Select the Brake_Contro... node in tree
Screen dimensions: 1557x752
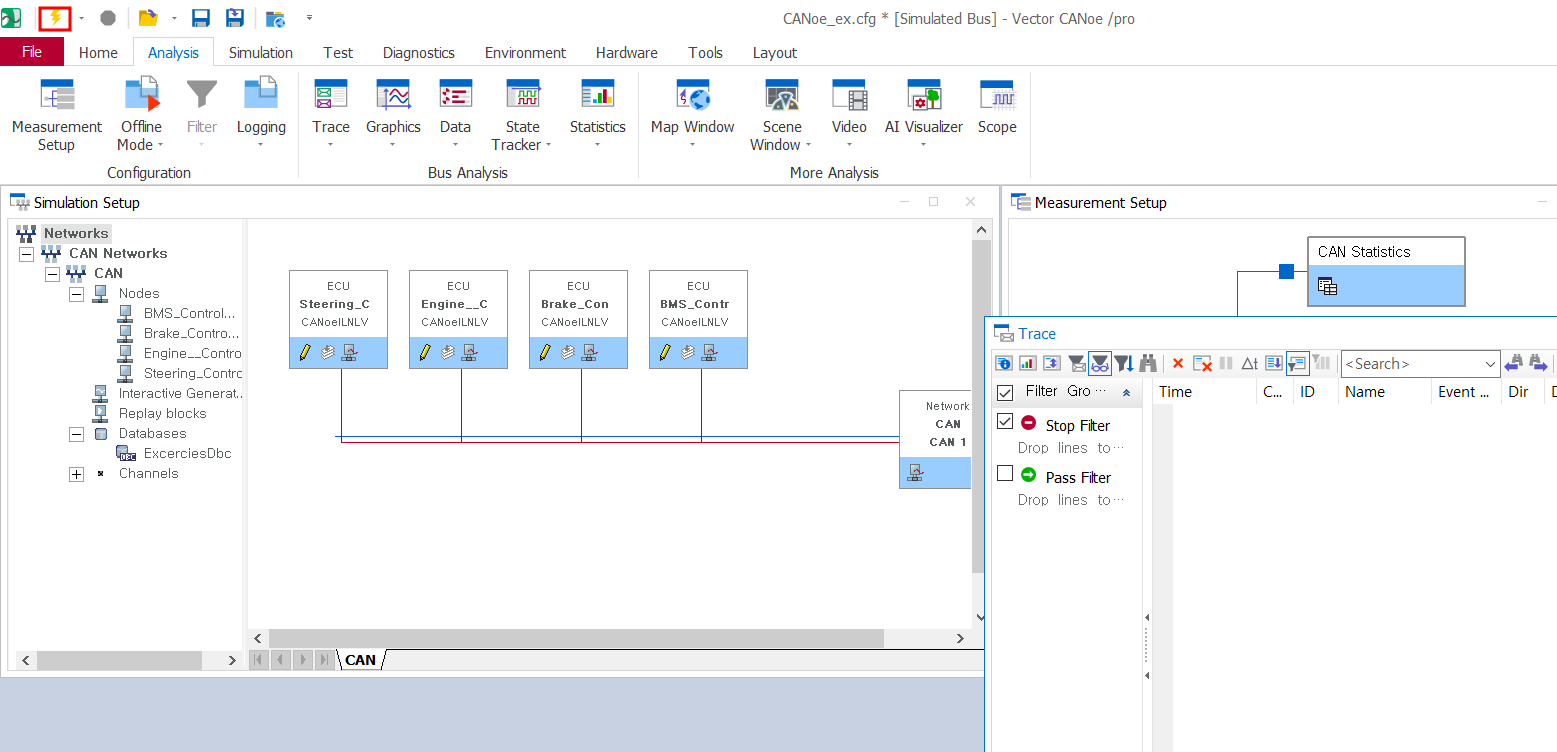tap(191, 333)
